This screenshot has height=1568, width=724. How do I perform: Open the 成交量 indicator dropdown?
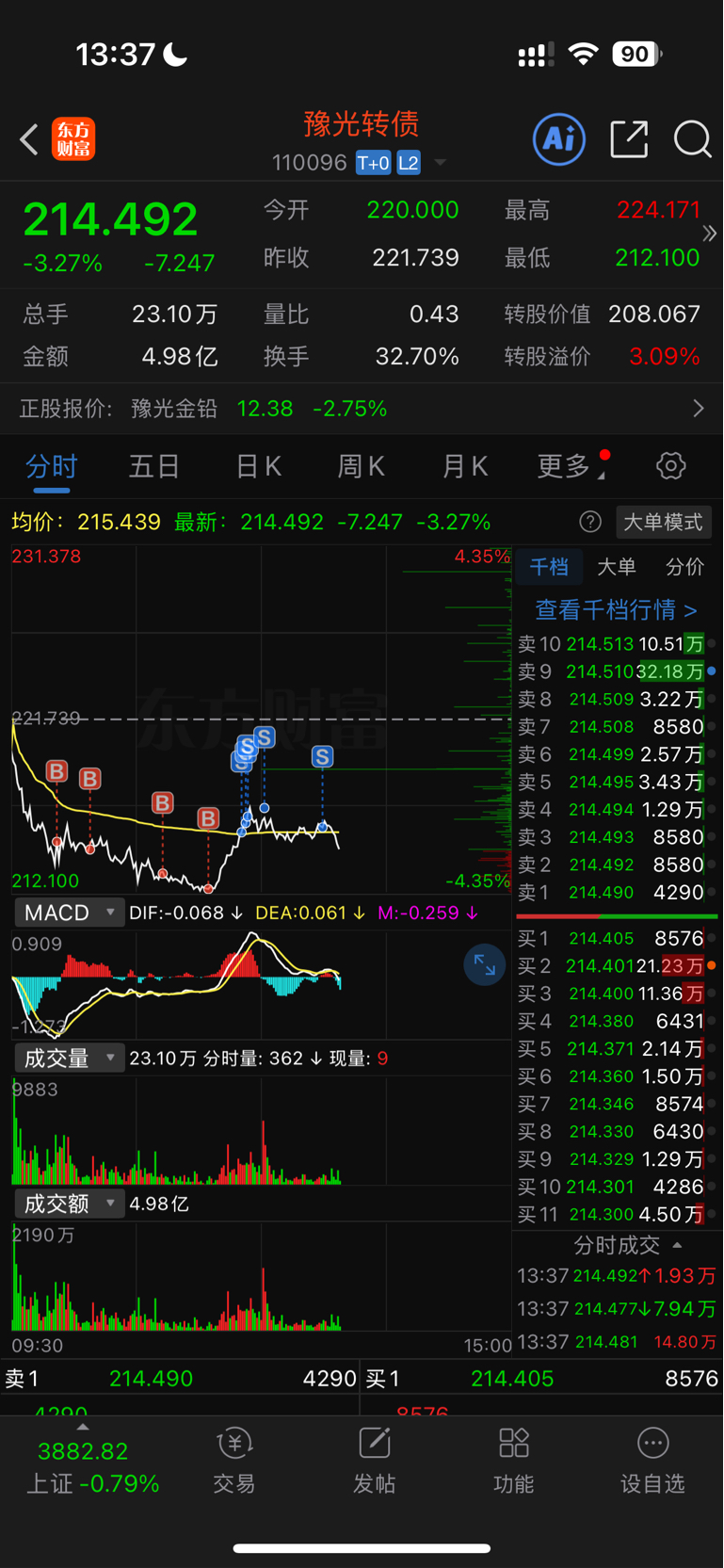tap(69, 1059)
